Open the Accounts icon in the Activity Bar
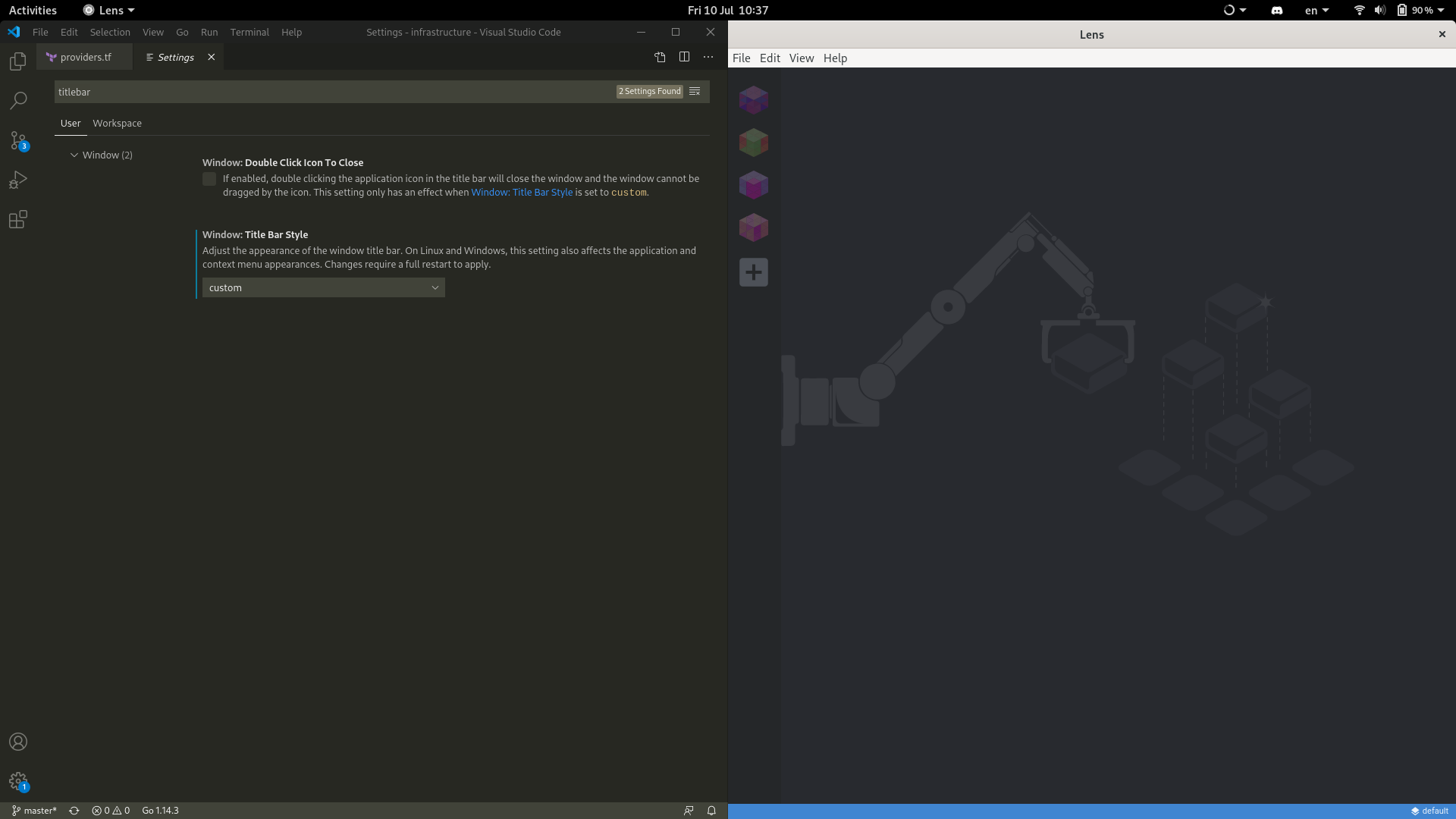Image resolution: width=1456 pixels, height=819 pixels. pyautogui.click(x=17, y=742)
